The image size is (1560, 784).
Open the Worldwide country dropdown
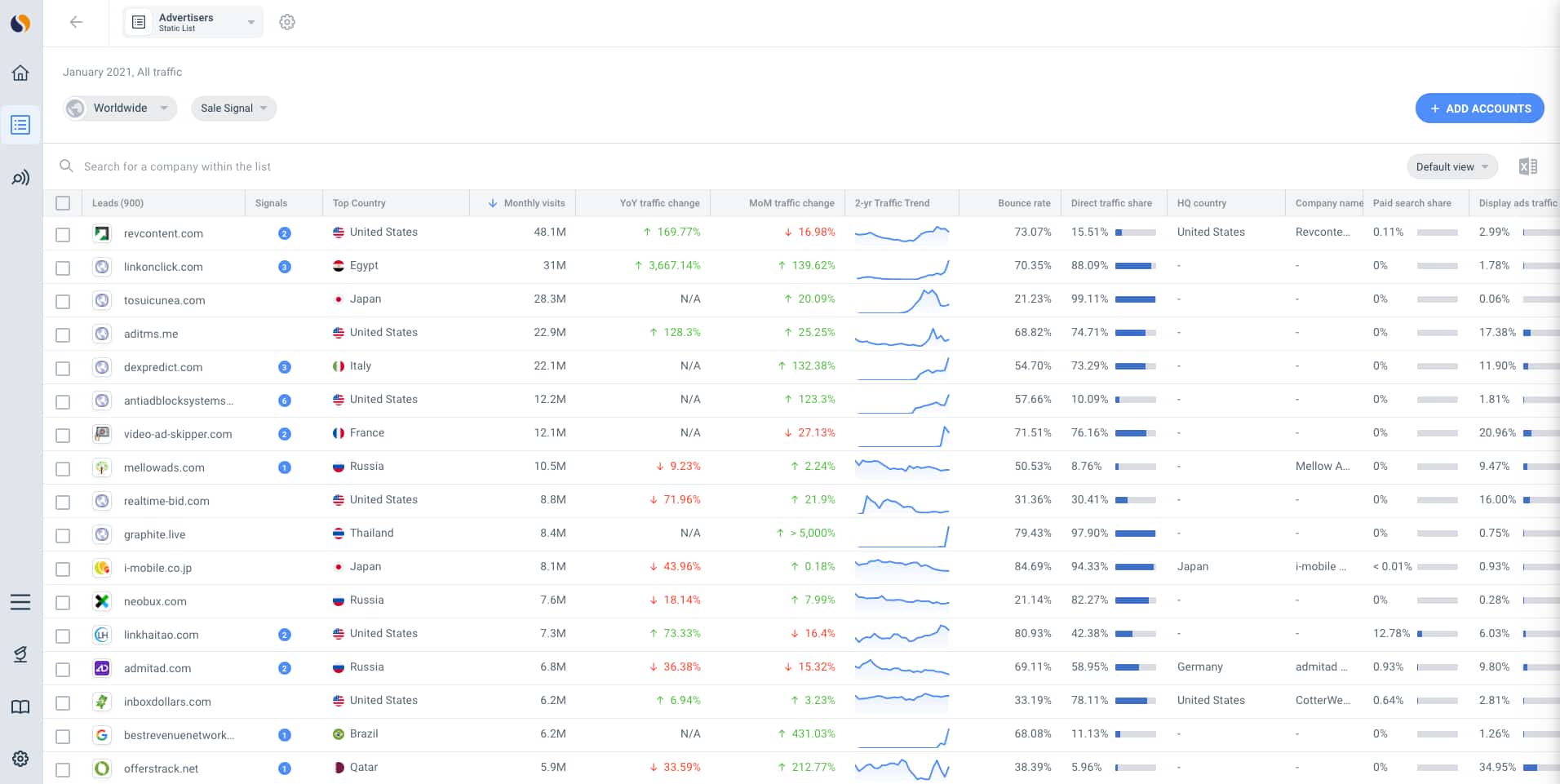click(120, 108)
